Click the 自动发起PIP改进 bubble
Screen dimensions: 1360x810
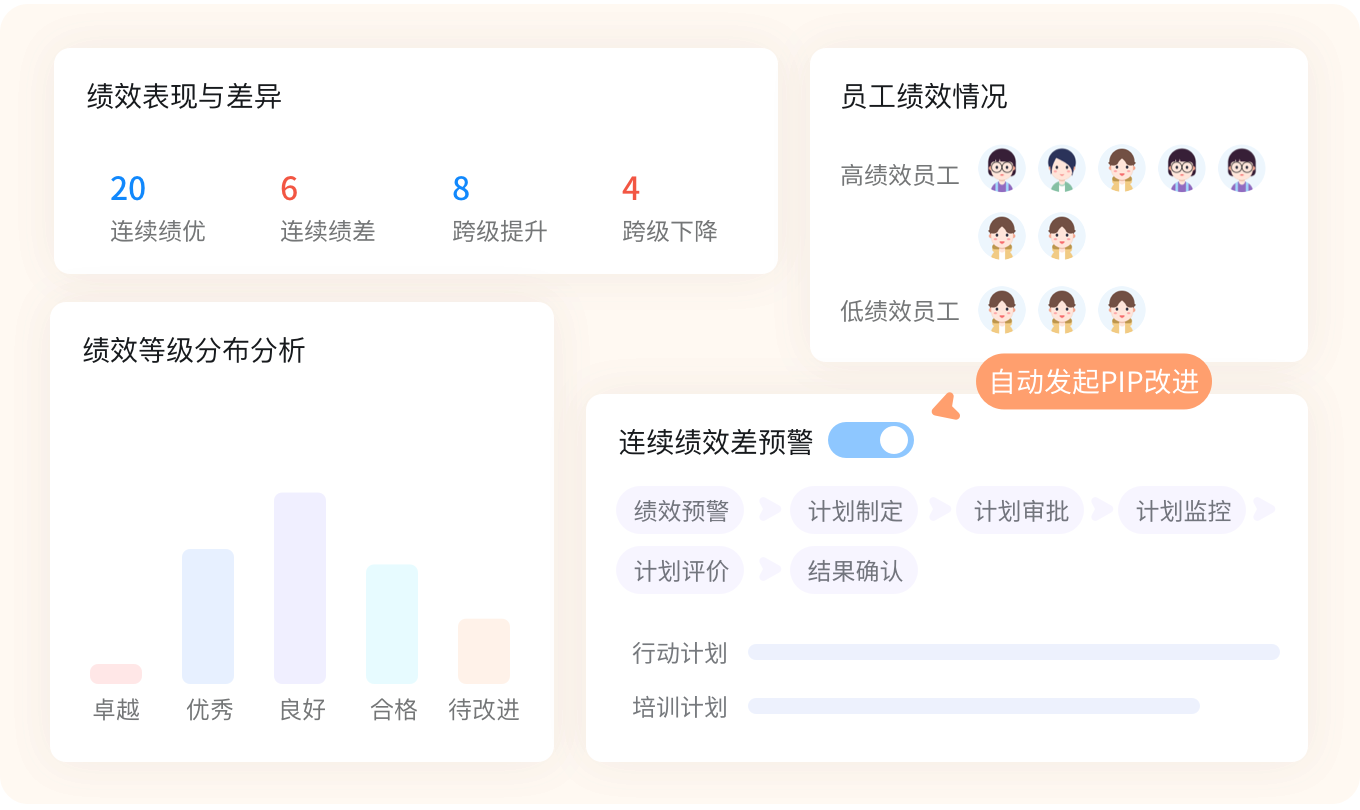click(x=1093, y=381)
